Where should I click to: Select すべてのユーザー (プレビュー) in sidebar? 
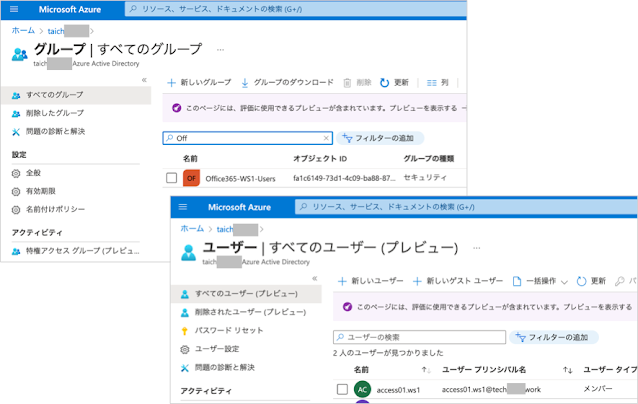(246, 294)
